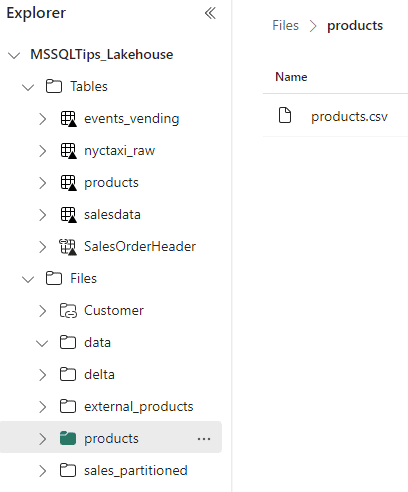Select the SalesOrderHeader table name
This screenshot has height=492, width=408.
(140, 247)
